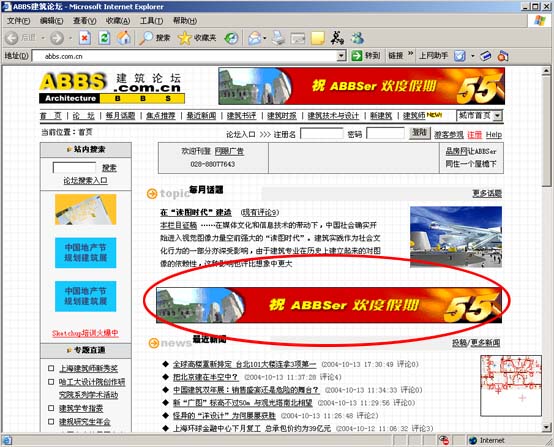Expand the 城市首页 dropdown list
The image size is (554, 447).
(x=497, y=116)
